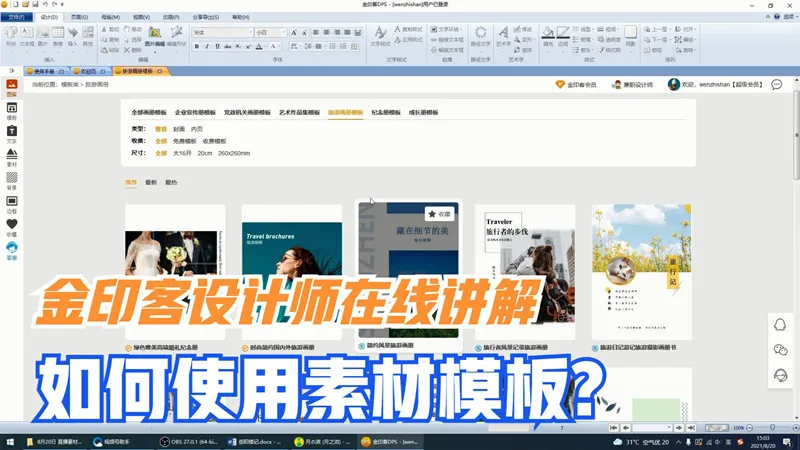Open the 金印客会员 membership link
Viewport: 800px width, 450px height.
pyautogui.click(x=576, y=85)
